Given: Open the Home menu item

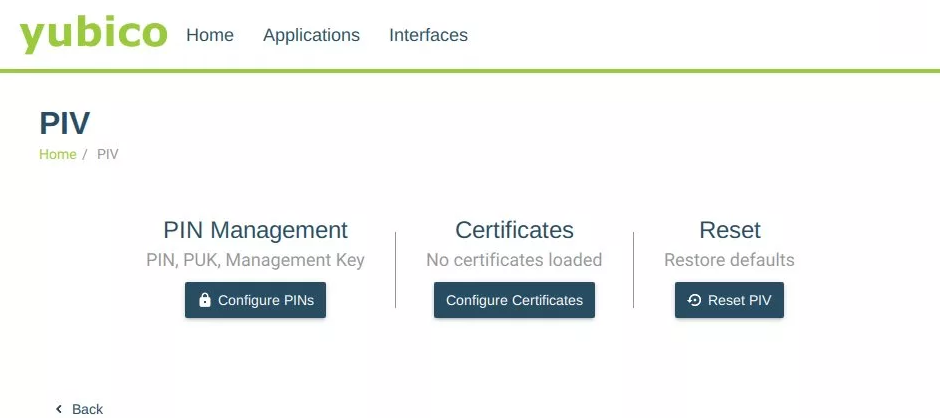Looking at the screenshot, I should [x=210, y=35].
